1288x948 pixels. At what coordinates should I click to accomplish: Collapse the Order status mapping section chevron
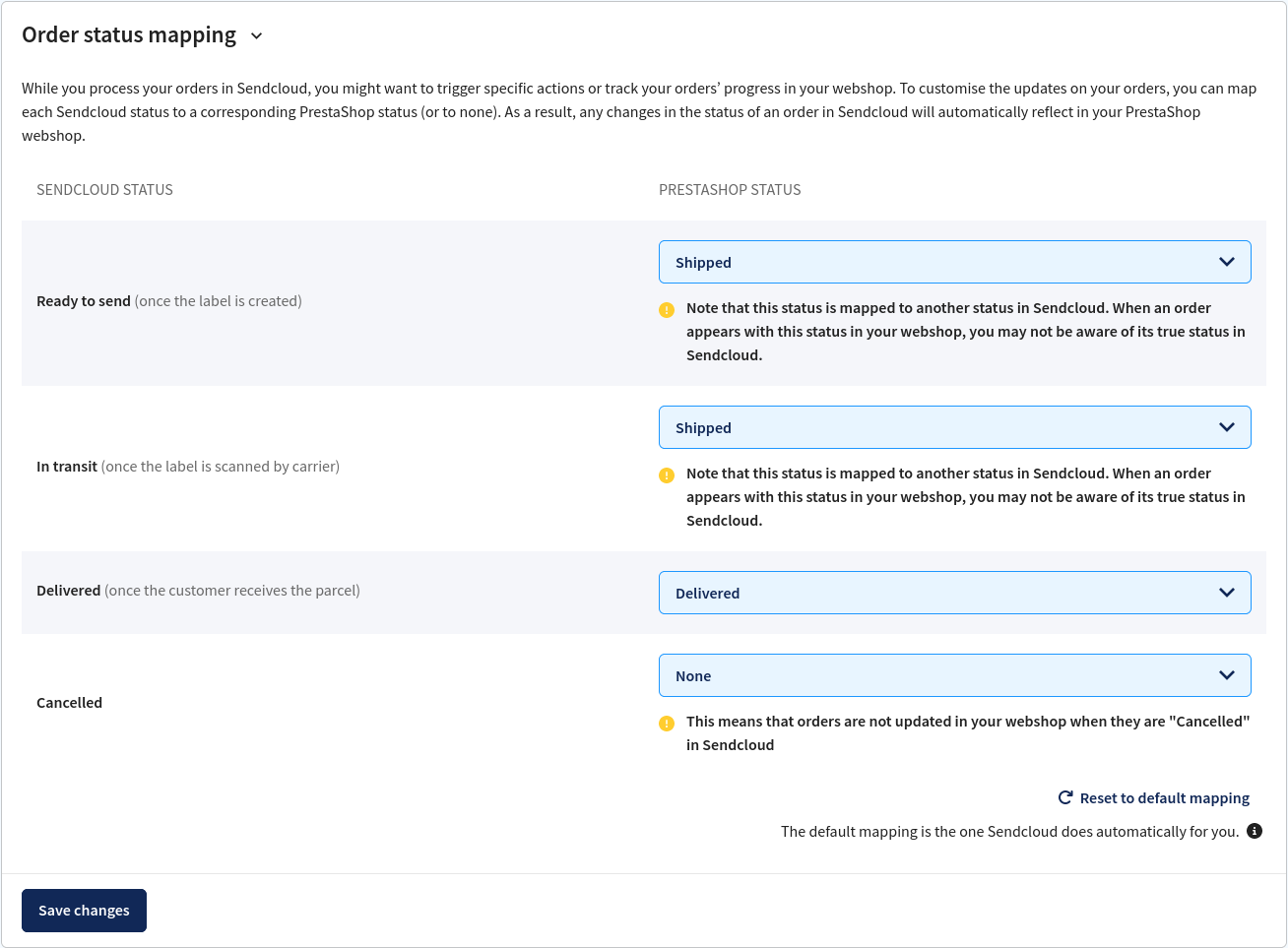[x=256, y=35]
